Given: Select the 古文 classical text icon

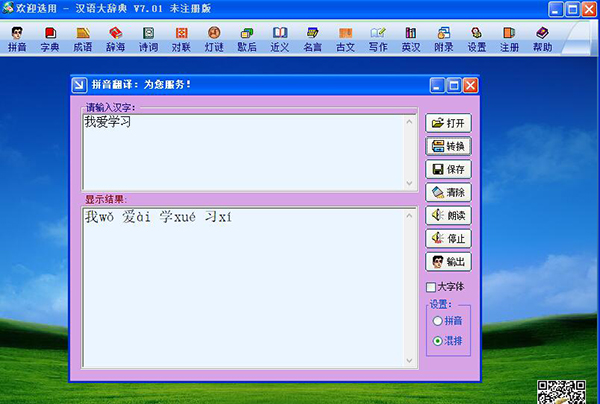Looking at the screenshot, I should 346,39.
